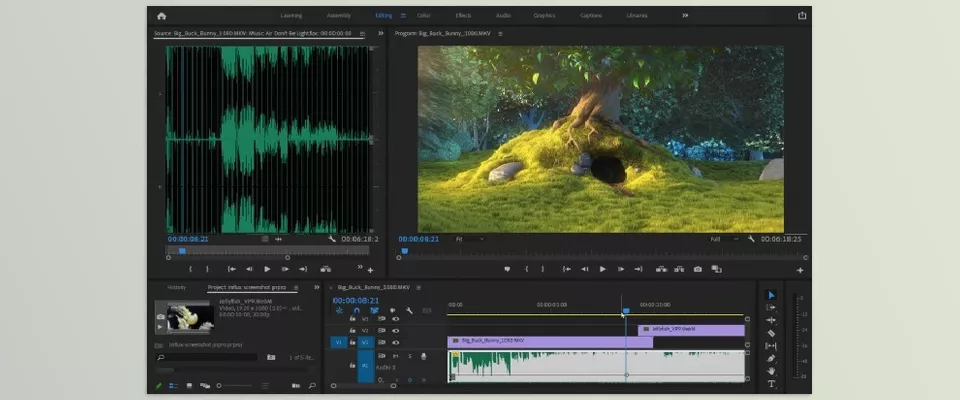
Task: Open the Fit zoom level dropdown
Action: [x=470, y=239]
